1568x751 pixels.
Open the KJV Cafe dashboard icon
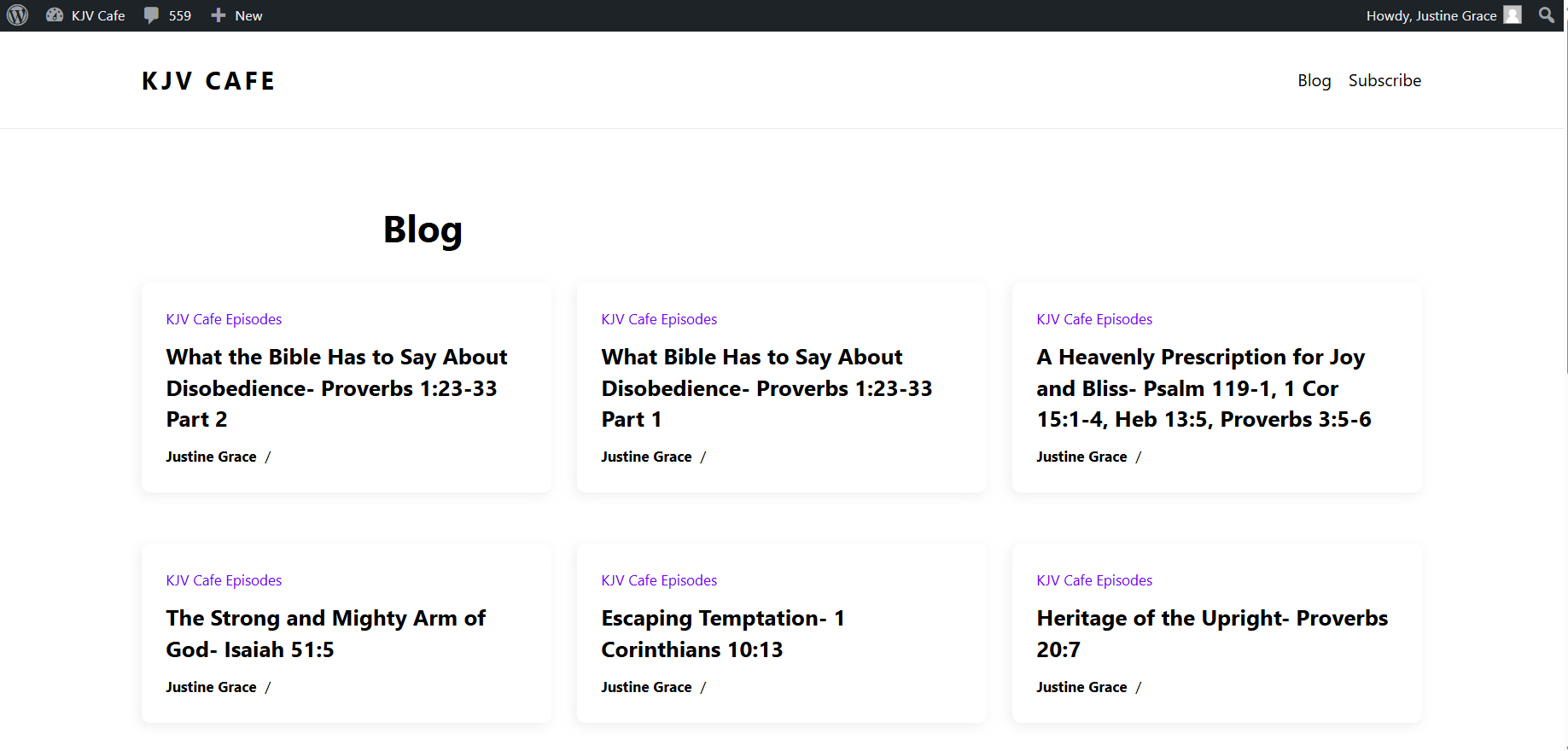tap(55, 15)
